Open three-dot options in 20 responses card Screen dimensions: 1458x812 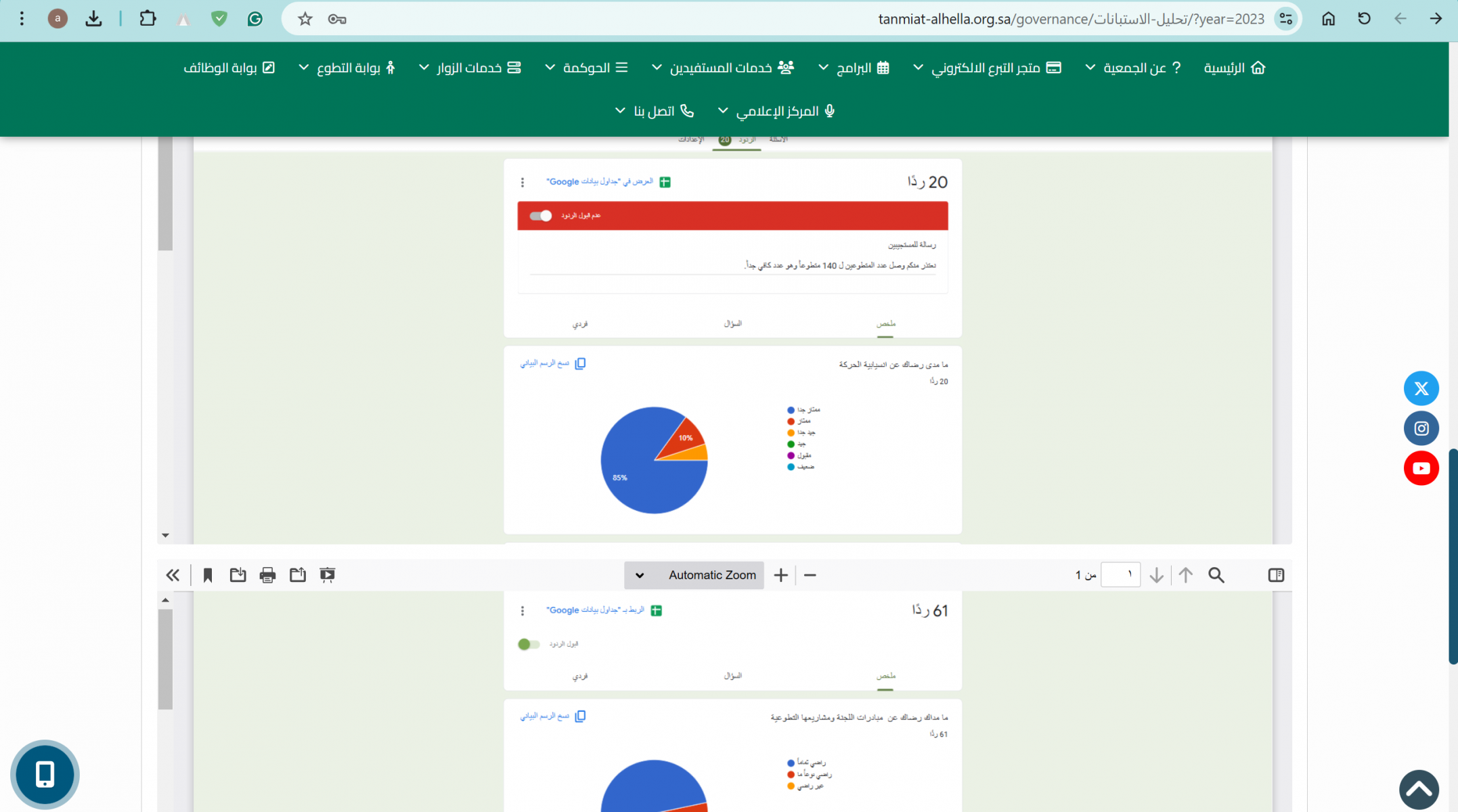point(522,183)
